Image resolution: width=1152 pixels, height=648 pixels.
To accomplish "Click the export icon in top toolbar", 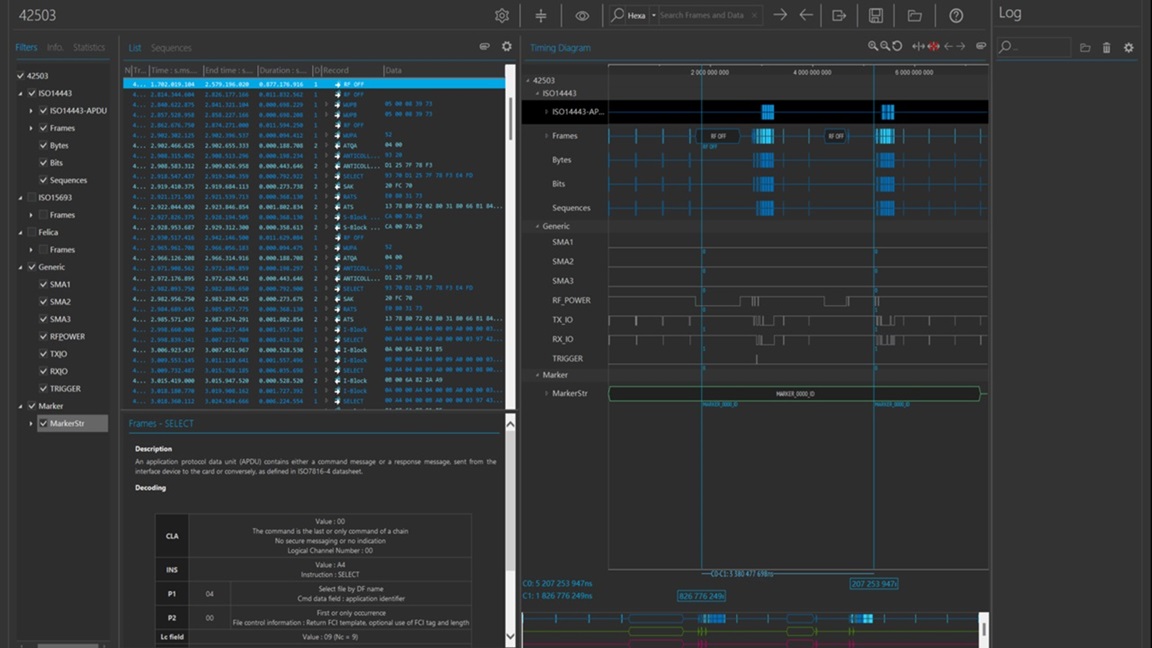I will [x=838, y=15].
